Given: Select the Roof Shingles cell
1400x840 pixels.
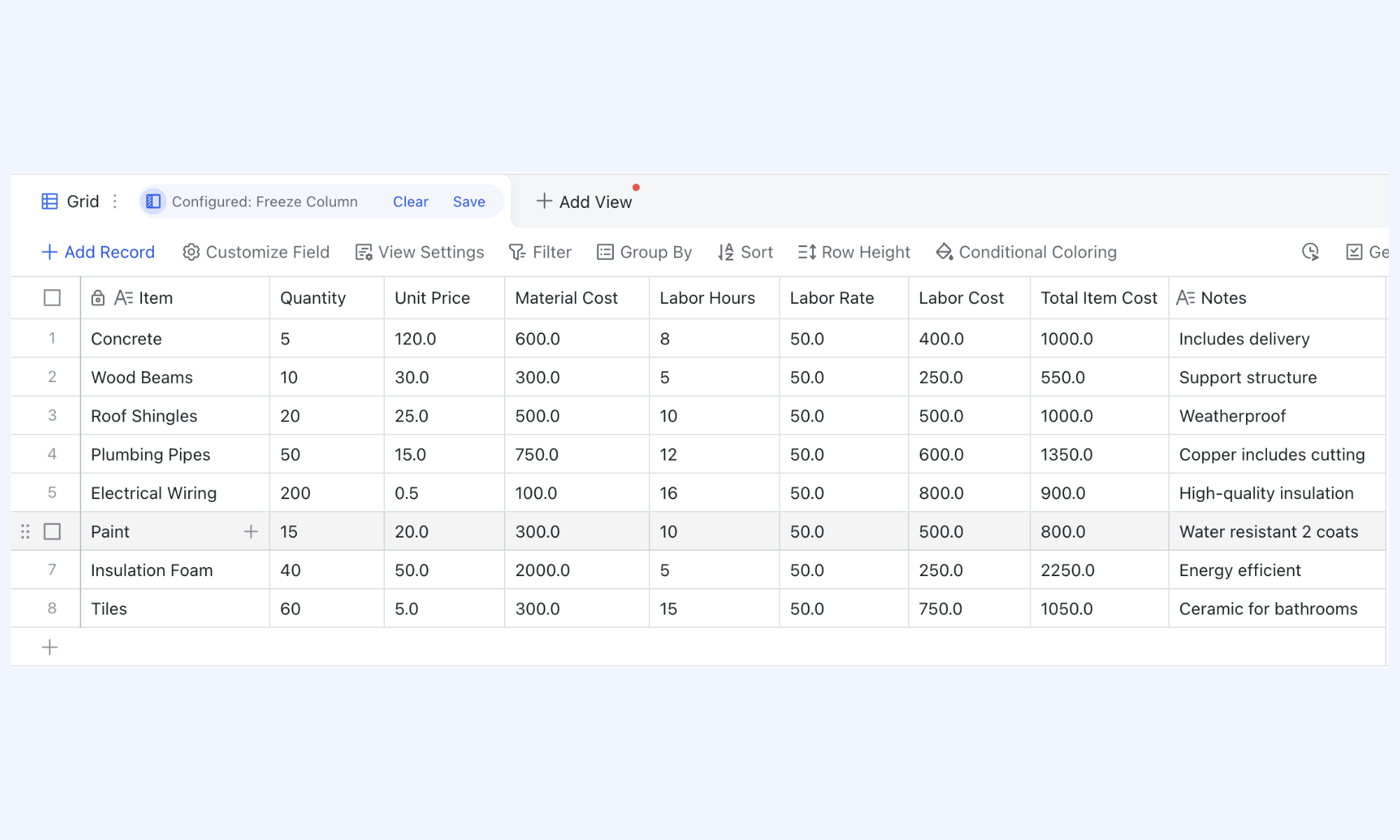Looking at the screenshot, I should pos(175,416).
